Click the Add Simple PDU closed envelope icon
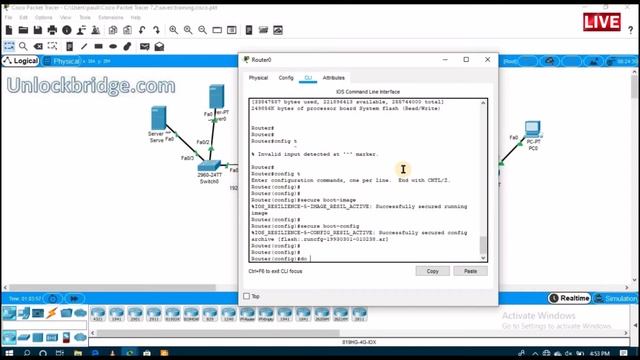Screen dimensions: 640x360 [144, 46]
